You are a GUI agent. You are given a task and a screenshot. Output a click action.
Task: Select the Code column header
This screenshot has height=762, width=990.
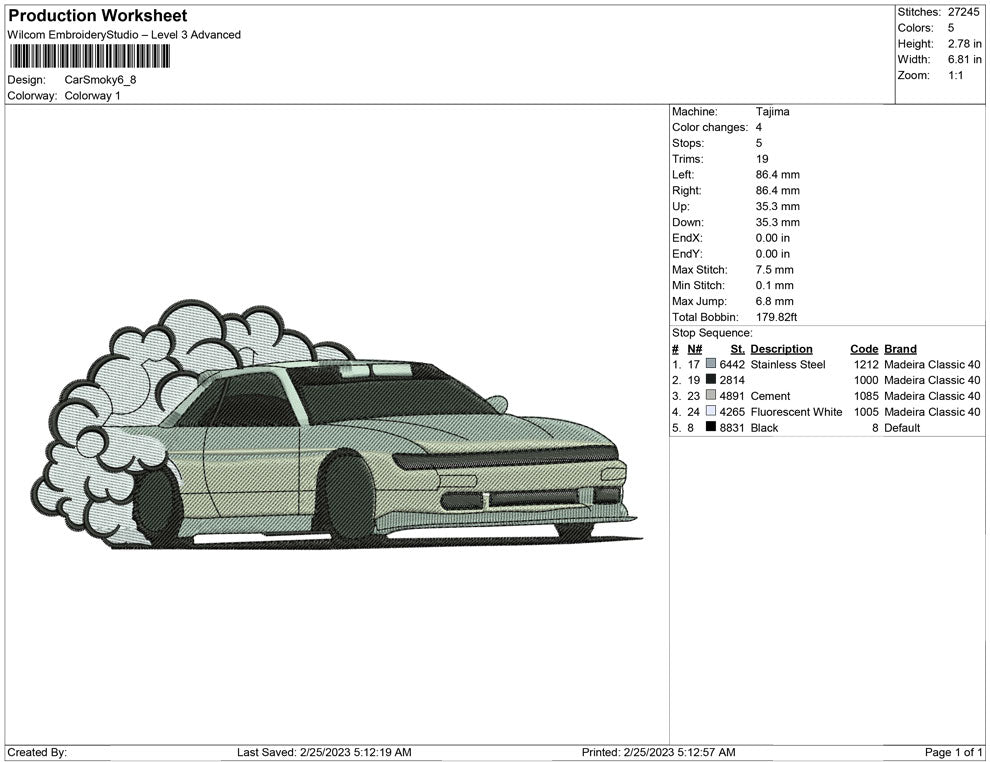[x=864, y=349]
